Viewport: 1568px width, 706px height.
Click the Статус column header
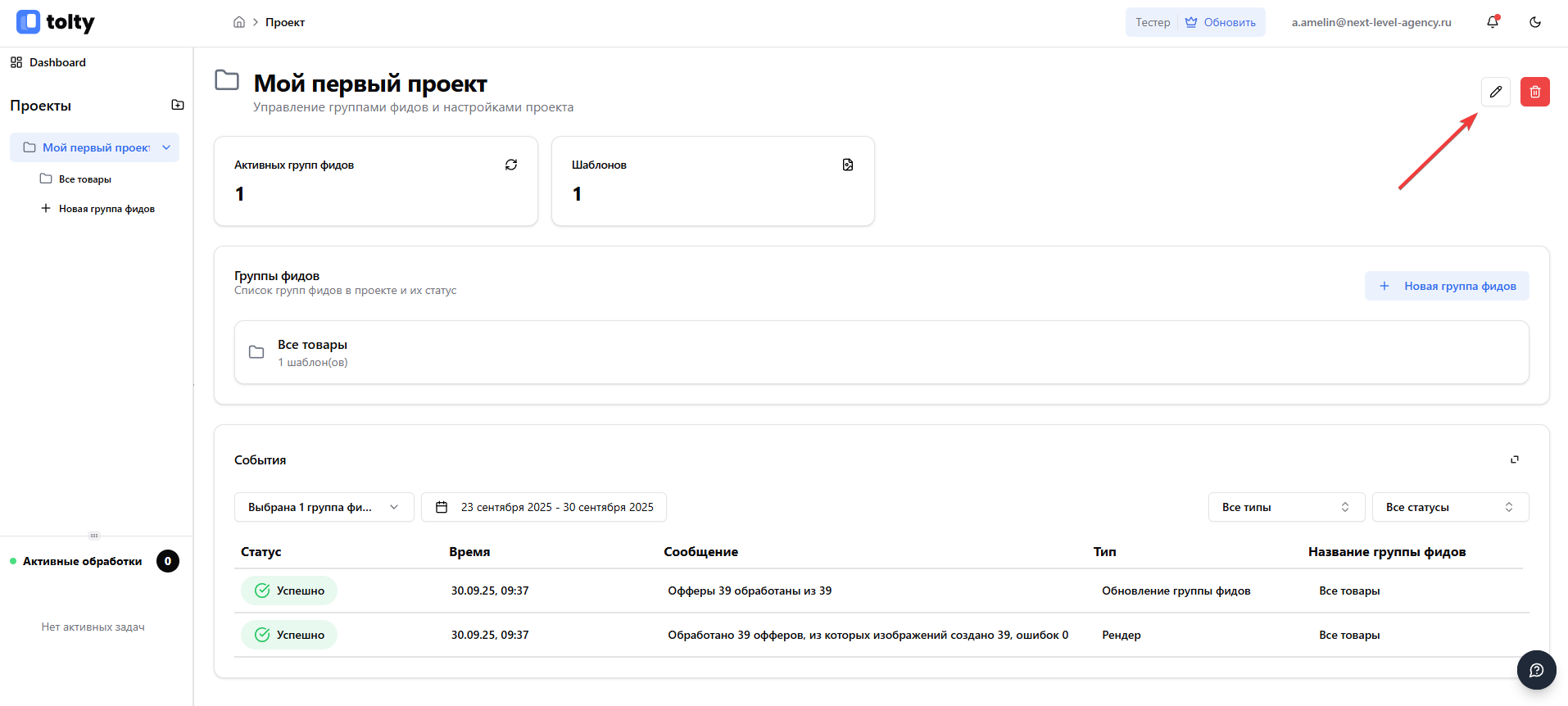[261, 552]
